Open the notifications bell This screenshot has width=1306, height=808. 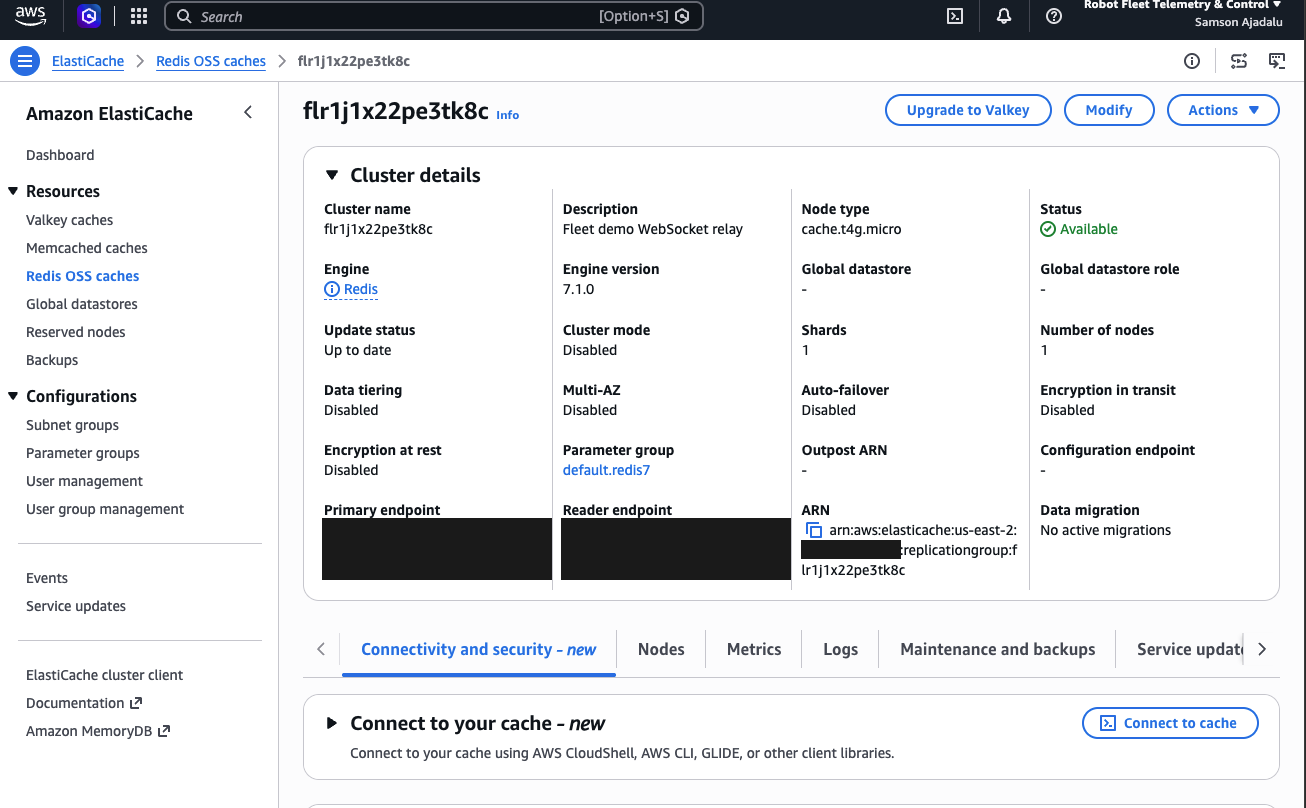[x=1004, y=16]
